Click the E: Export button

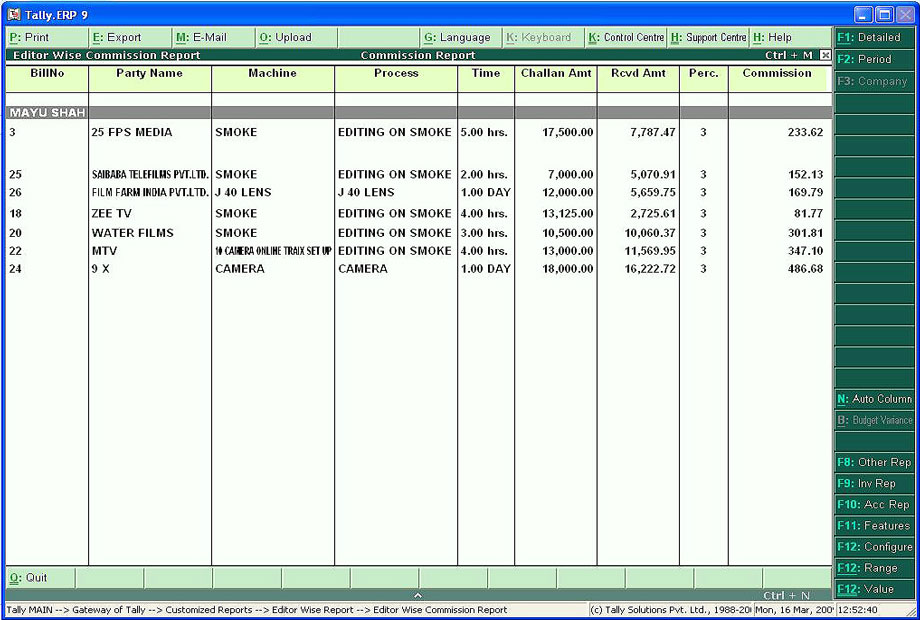(x=130, y=37)
